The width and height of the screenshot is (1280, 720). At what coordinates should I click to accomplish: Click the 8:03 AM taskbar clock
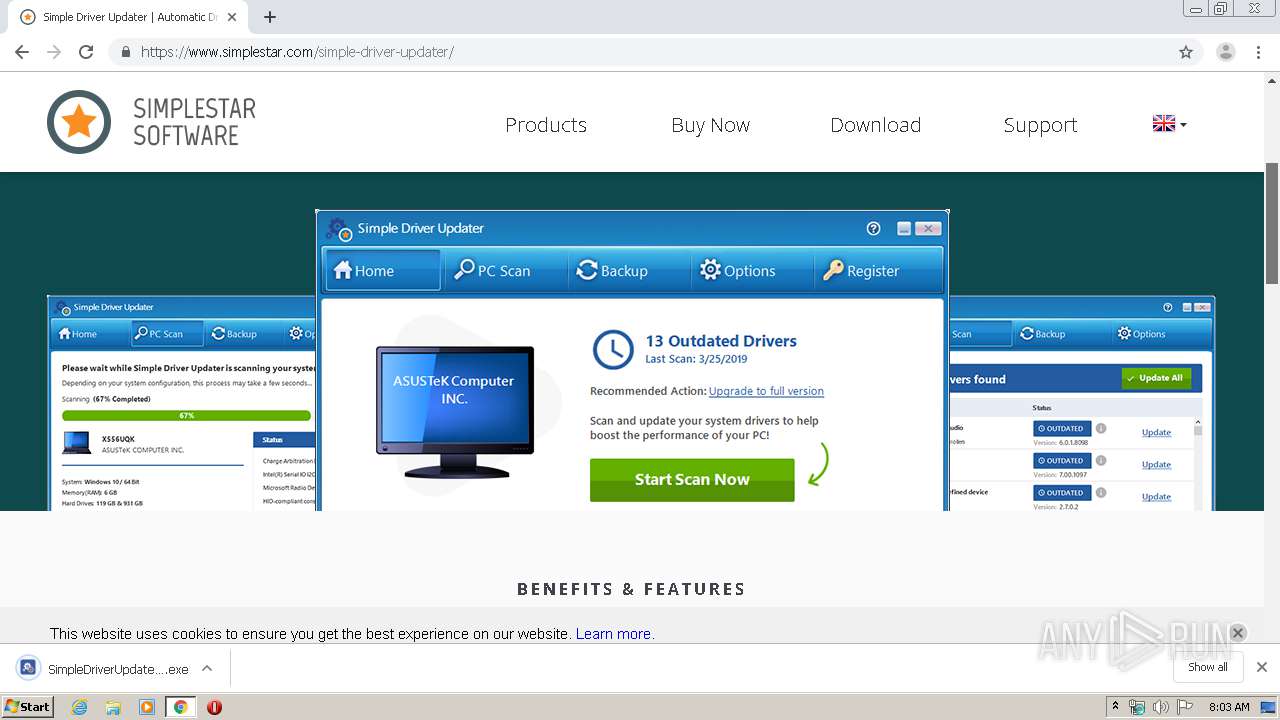point(1229,707)
